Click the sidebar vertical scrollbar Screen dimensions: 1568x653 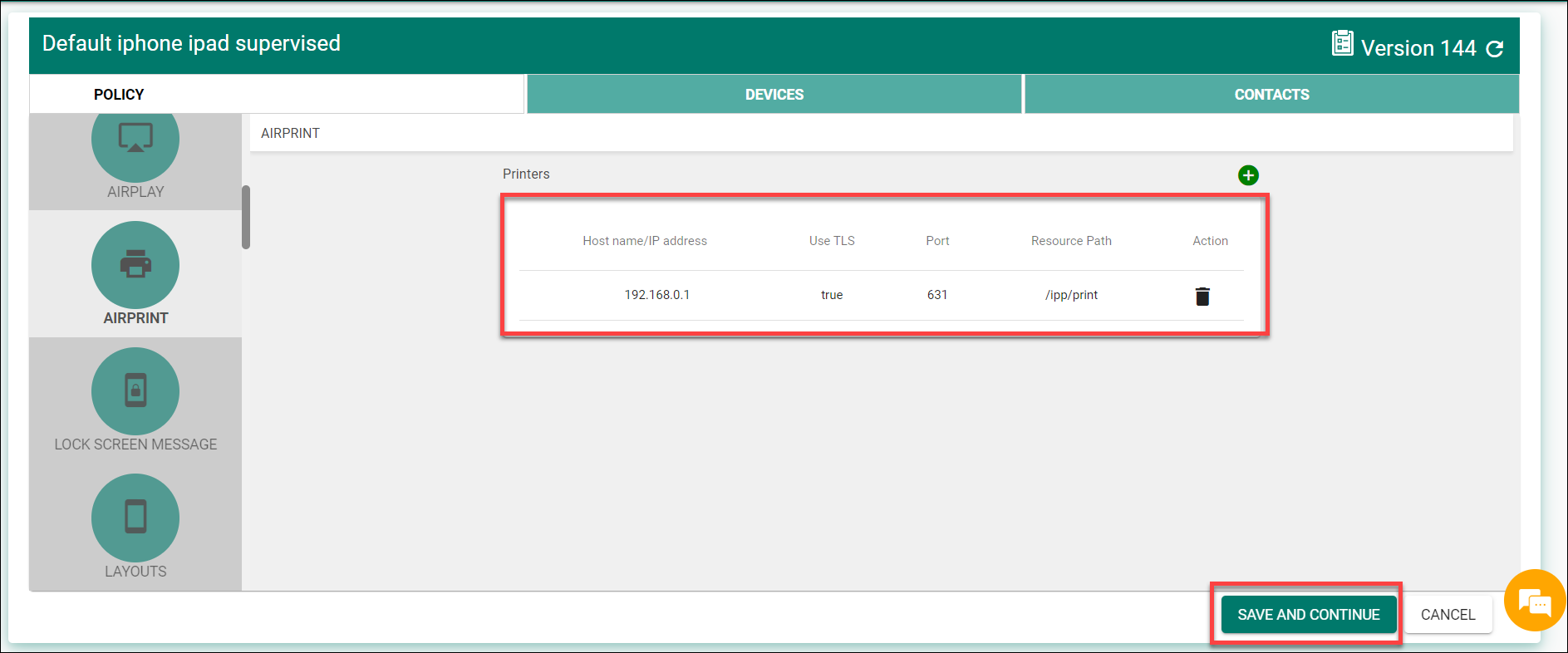[x=246, y=217]
